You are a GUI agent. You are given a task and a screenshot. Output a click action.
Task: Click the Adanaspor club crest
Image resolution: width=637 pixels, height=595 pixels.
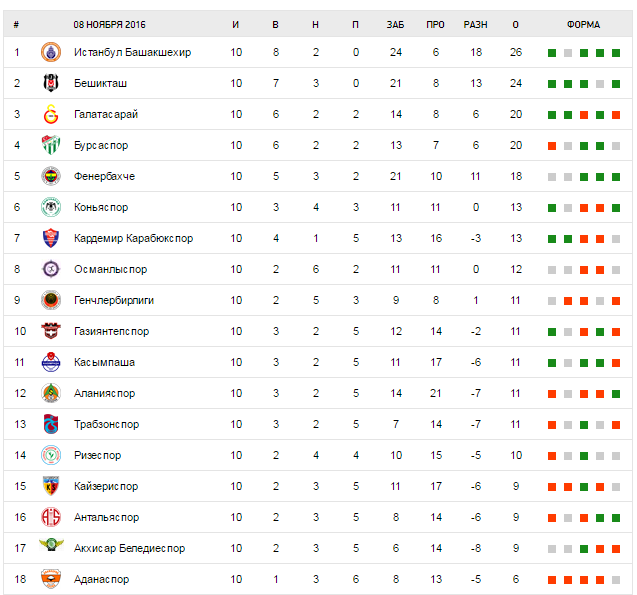point(50,579)
